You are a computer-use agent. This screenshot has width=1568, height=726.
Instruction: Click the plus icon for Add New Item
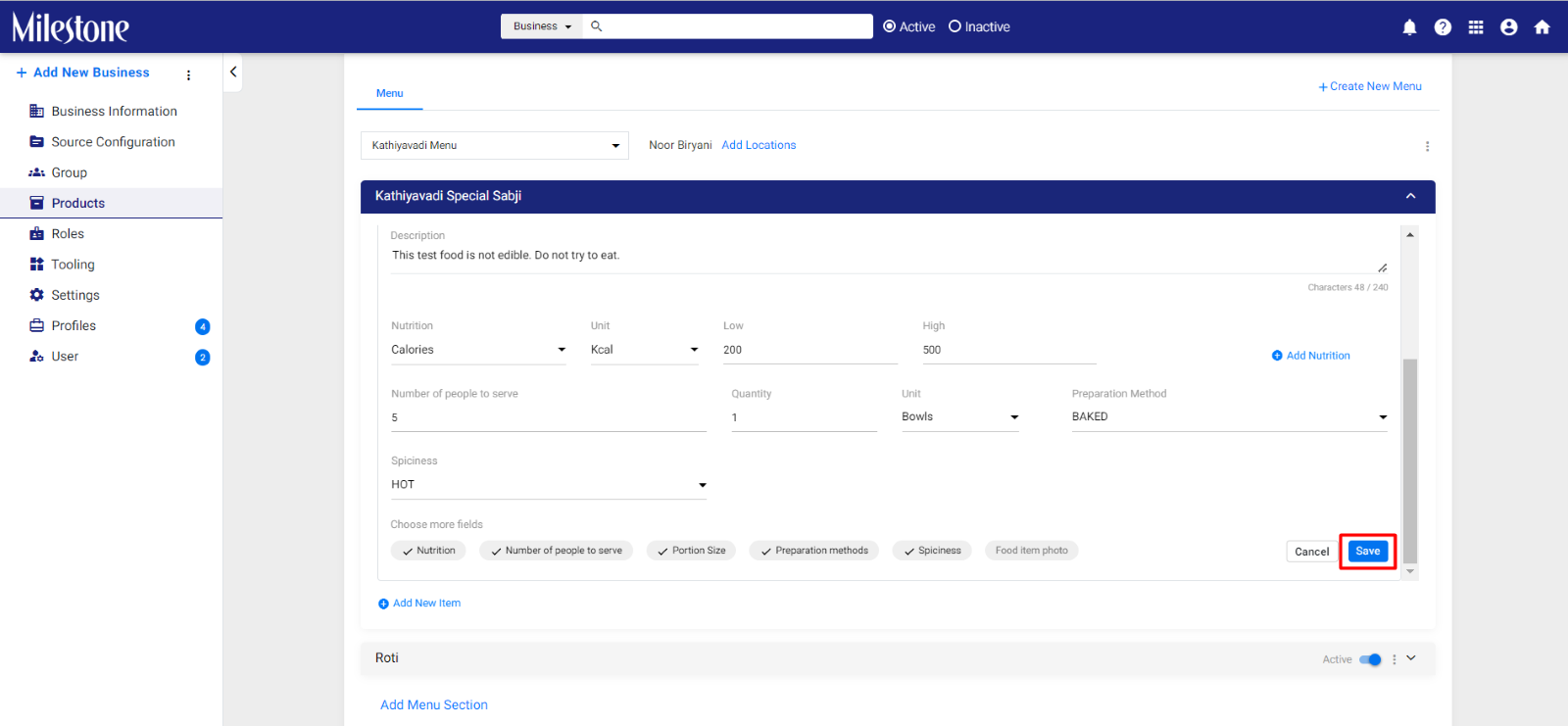point(383,604)
